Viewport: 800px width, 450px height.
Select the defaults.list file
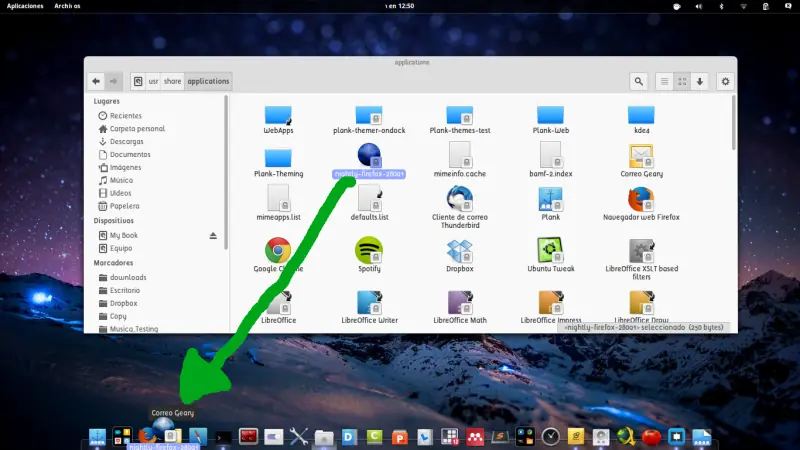369,203
